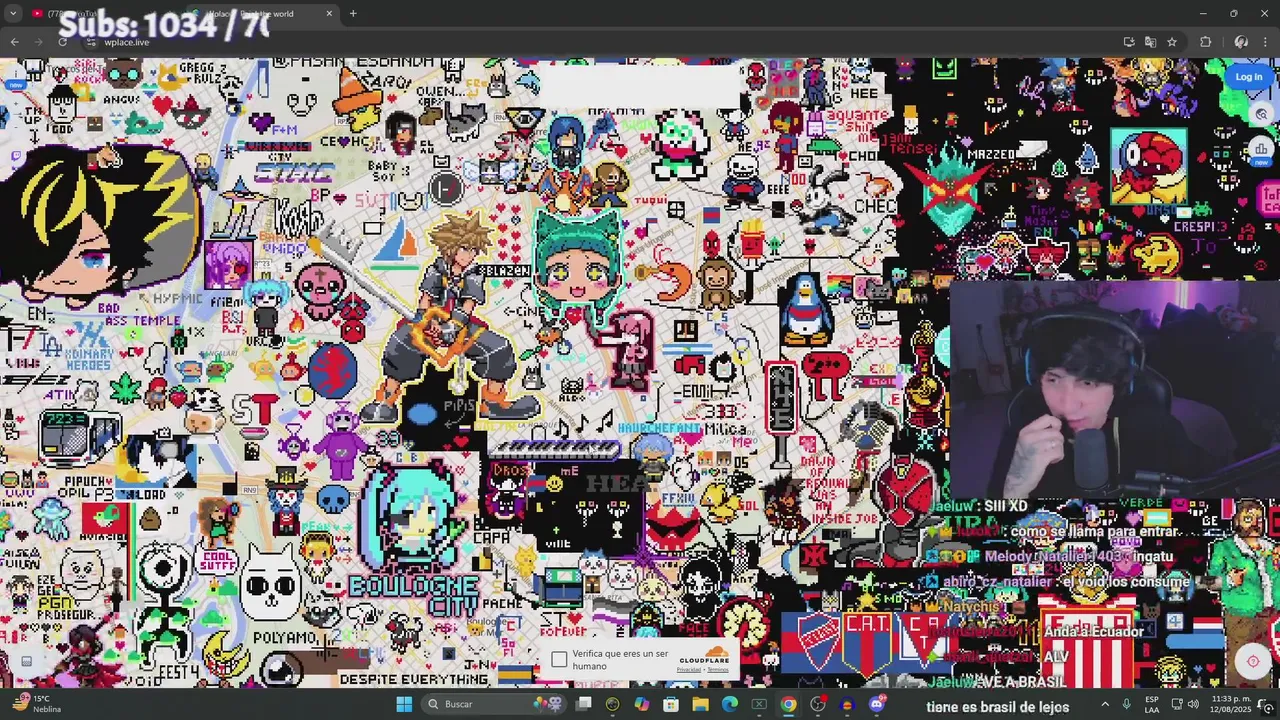1280x720 pixels.
Task: Show hidden system tray icons
Action: pyautogui.click(x=1105, y=704)
